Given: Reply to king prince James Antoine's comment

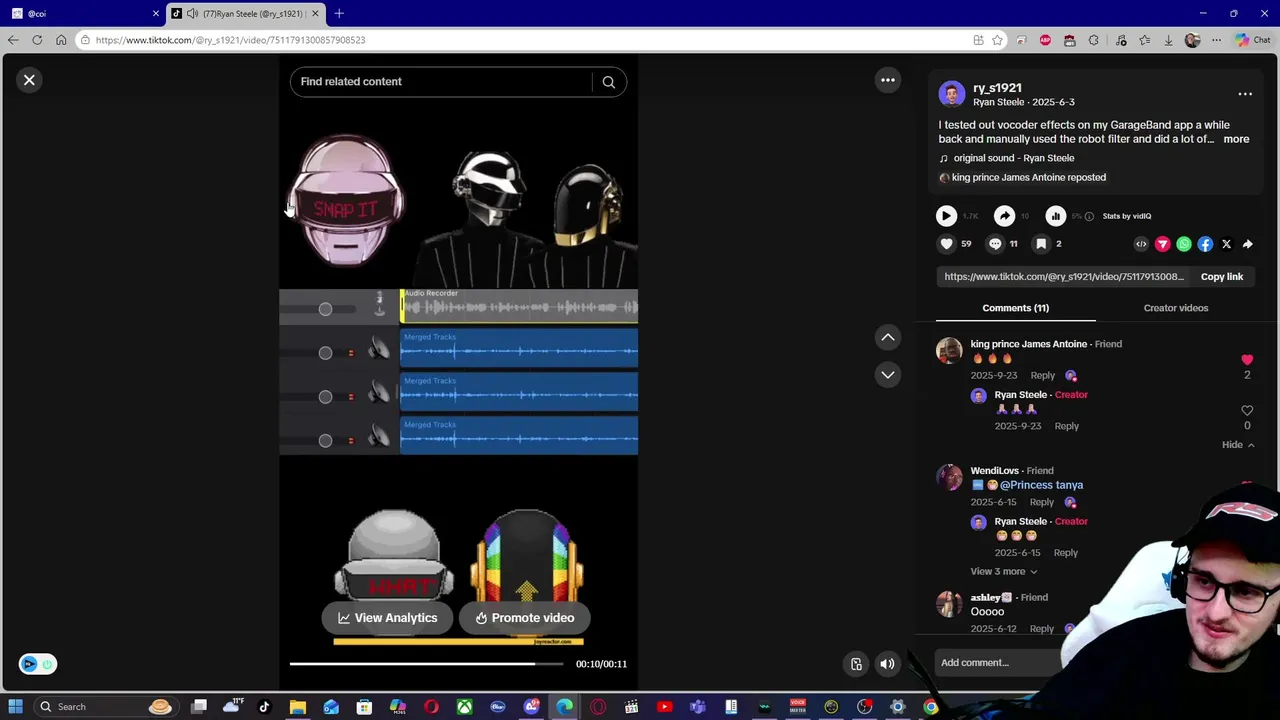Looking at the screenshot, I should 1042,376.
